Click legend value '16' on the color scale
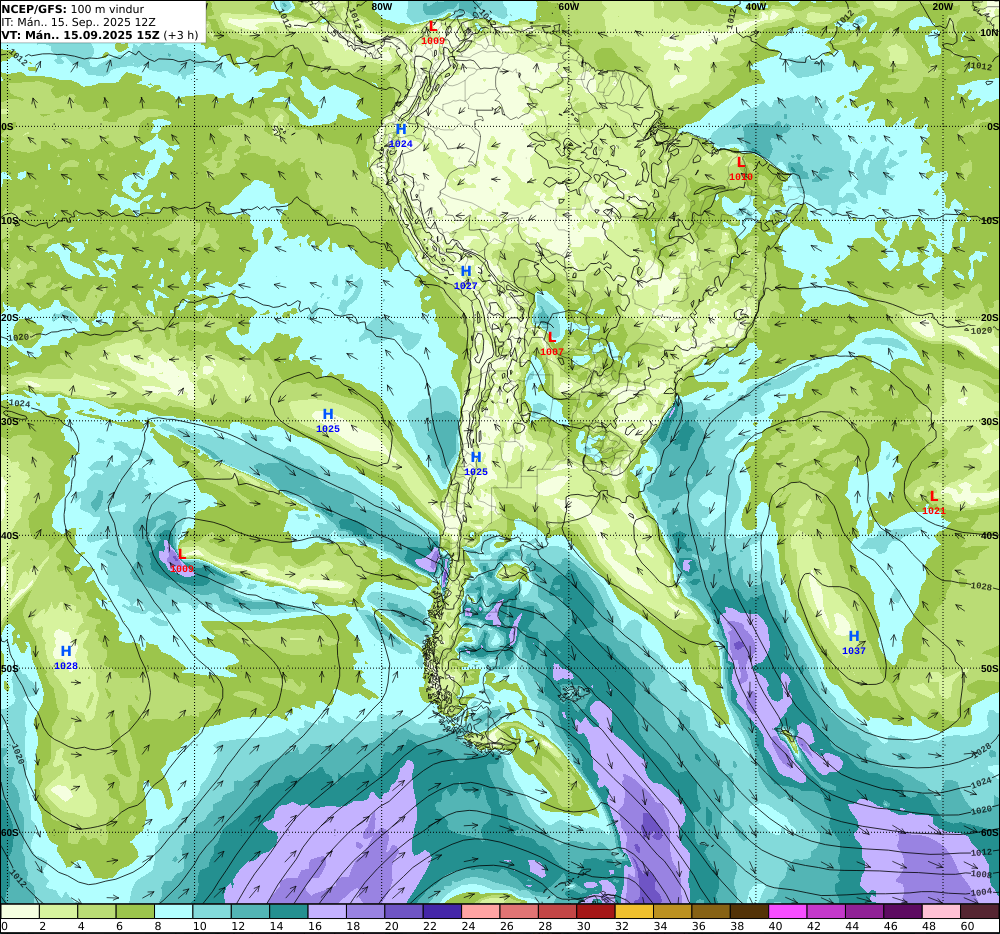Viewport: 1000px width, 934px height. 314,926
